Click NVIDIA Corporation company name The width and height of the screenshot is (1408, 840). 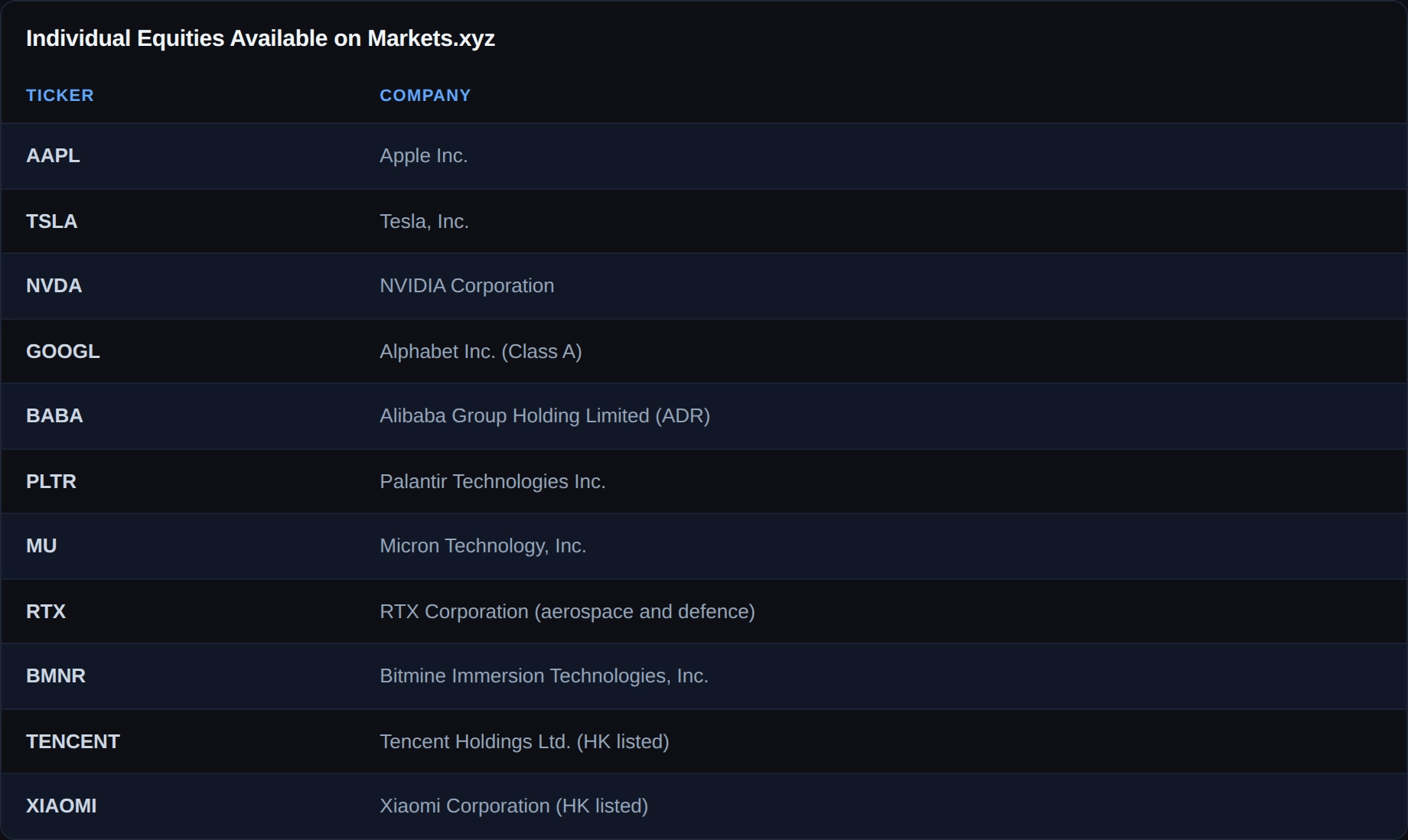pos(467,285)
